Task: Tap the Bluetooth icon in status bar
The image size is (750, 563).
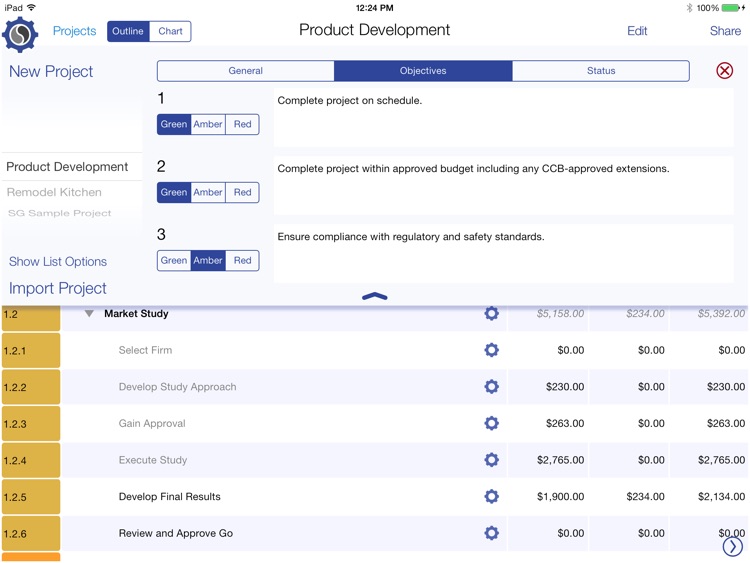Action: [689, 8]
